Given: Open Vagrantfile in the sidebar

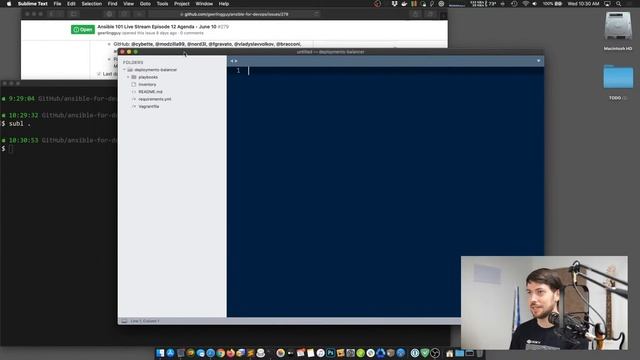Looking at the screenshot, I should (x=149, y=107).
